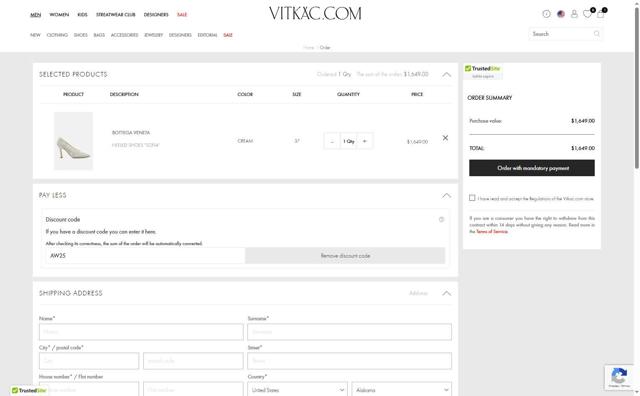Open the Bottega Veneta product link
The height and width of the screenshot is (396, 640).
pos(131,133)
